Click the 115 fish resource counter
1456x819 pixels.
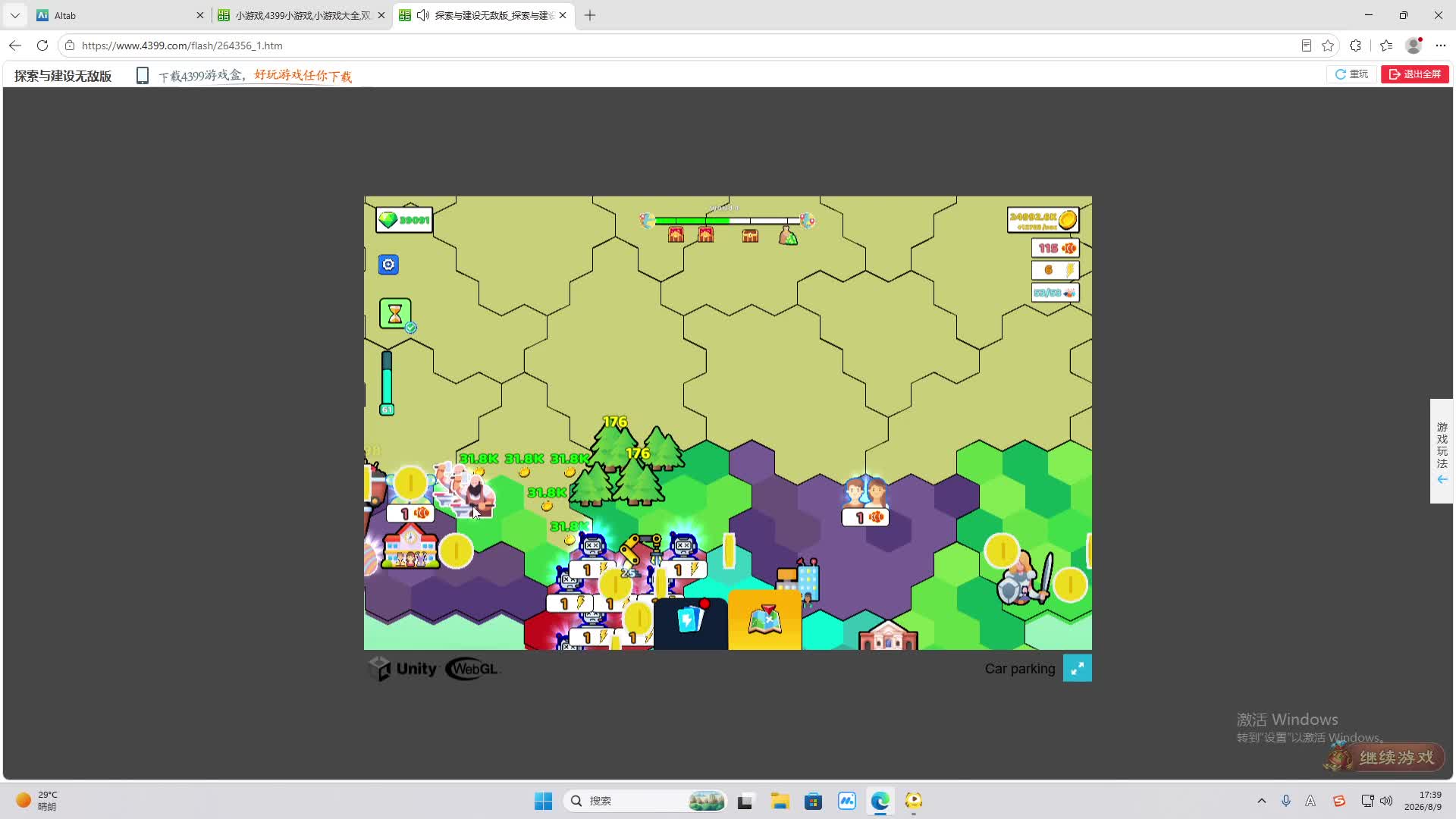pos(1056,248)
